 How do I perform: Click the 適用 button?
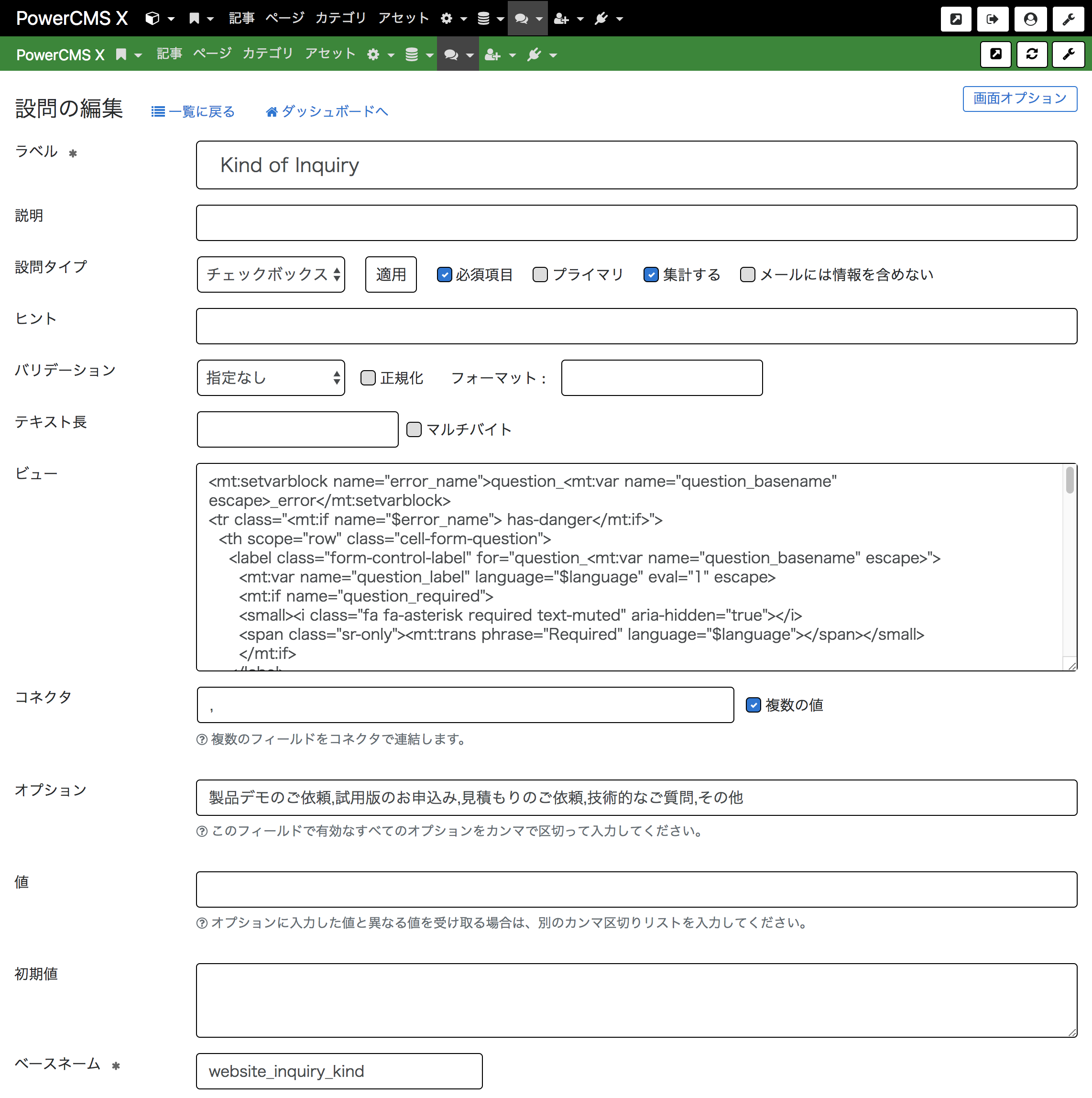[x=391, y=274]
